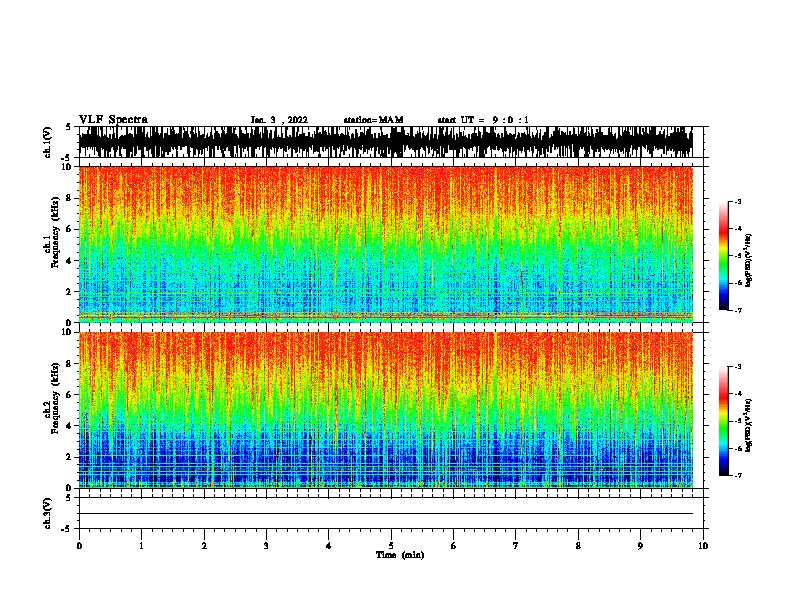Click time axis tick label "2"
The image size is (792, 612).
pos(204,546)
